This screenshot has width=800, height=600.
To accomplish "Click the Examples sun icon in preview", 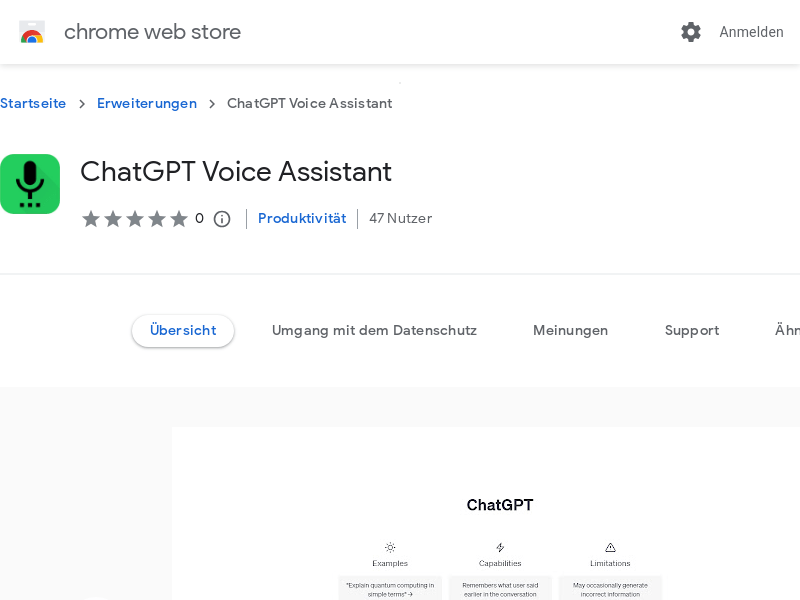I will pos(390,547).
